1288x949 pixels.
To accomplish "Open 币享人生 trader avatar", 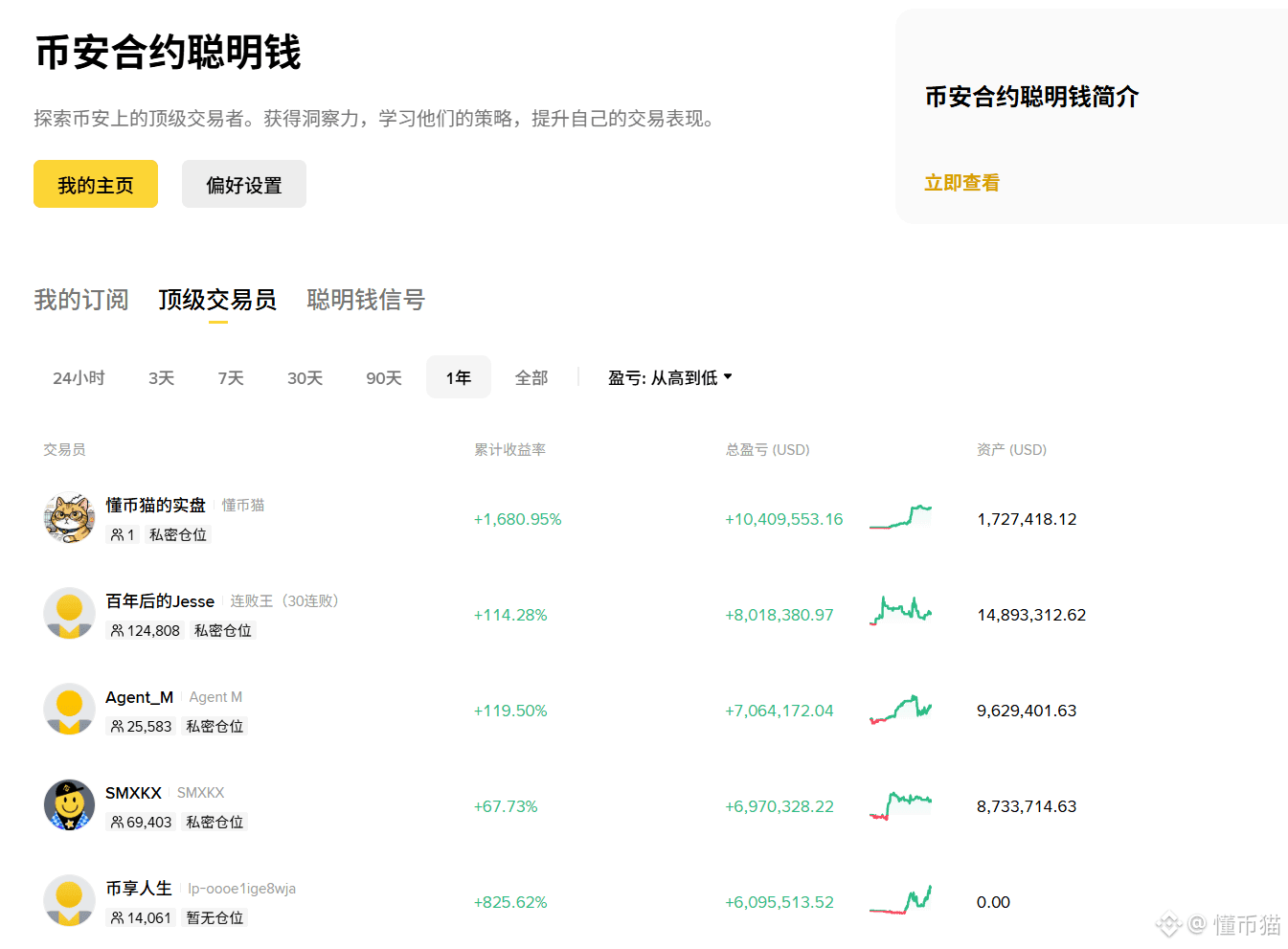I will (x=69, y=900).
